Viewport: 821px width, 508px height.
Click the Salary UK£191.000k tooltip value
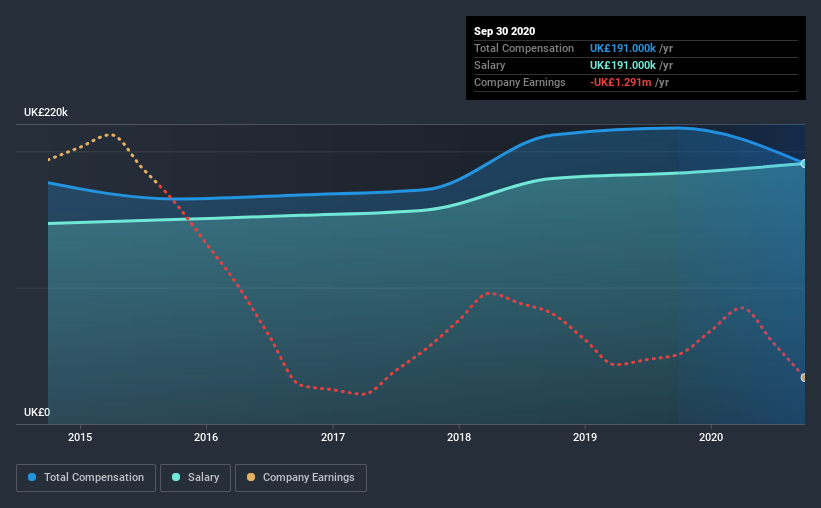(623, 65)
